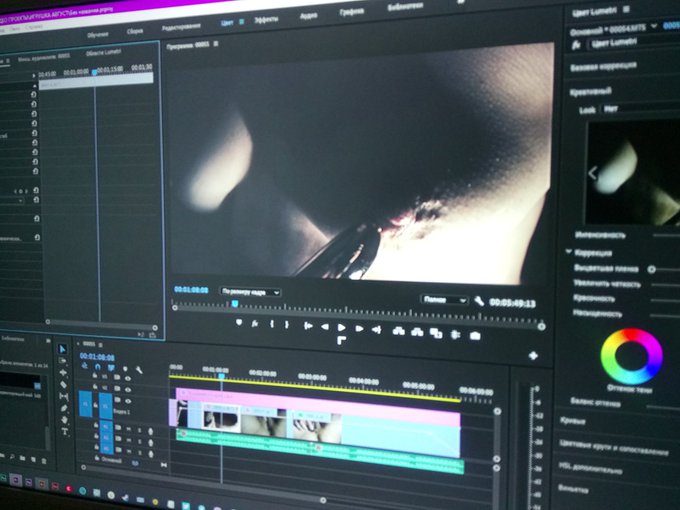Open the Look preset dropdown
The height and width of the screenshot is (510, 680).
tap(641, 109)
